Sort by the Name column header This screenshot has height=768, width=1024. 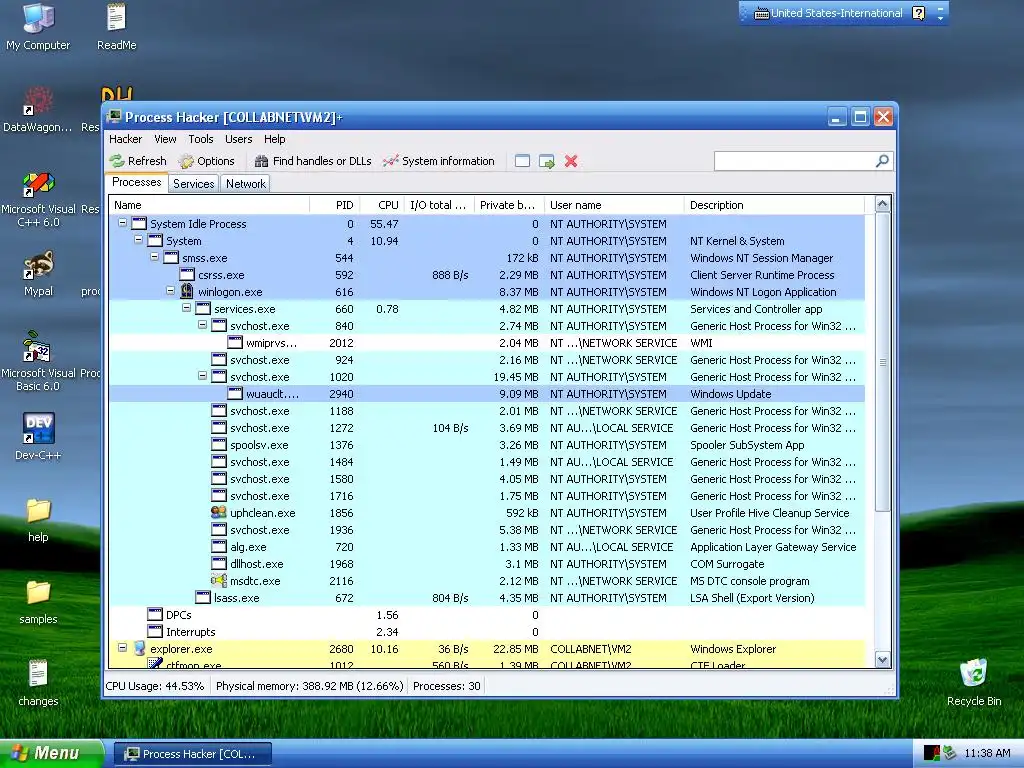209,205
